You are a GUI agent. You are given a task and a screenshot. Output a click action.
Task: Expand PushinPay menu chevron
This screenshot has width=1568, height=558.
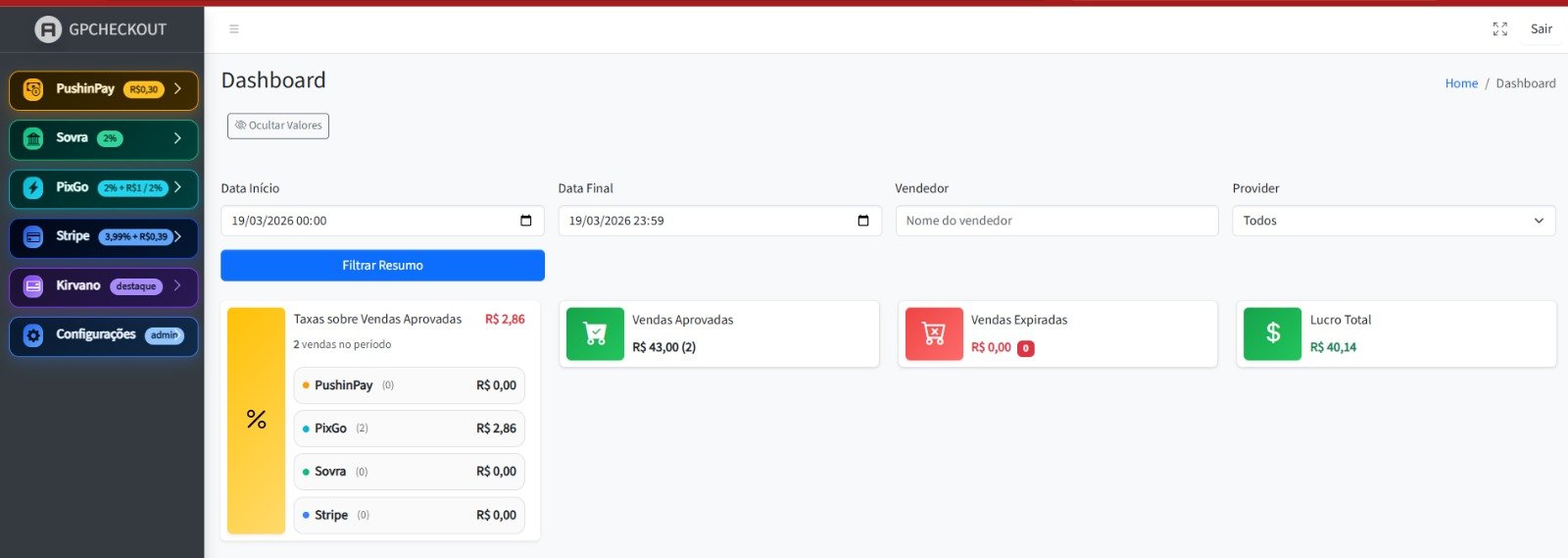(177, 88)
